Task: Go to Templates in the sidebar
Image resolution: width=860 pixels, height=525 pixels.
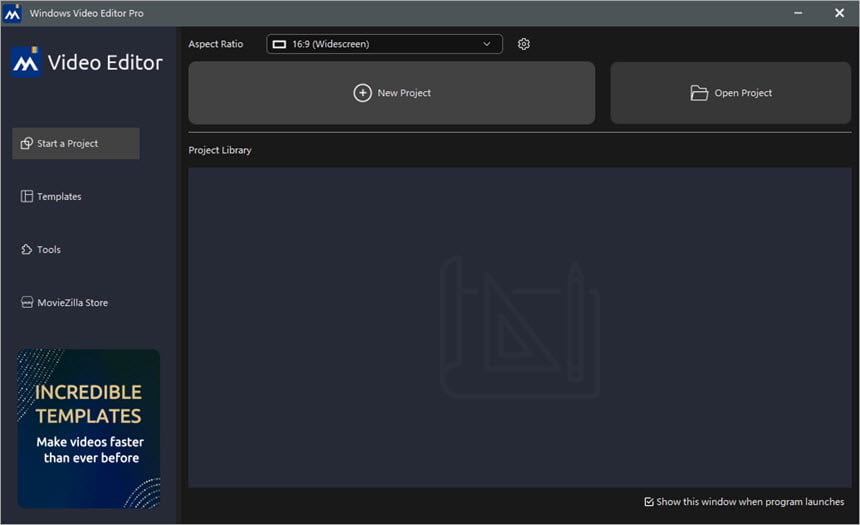Action: 51,196
